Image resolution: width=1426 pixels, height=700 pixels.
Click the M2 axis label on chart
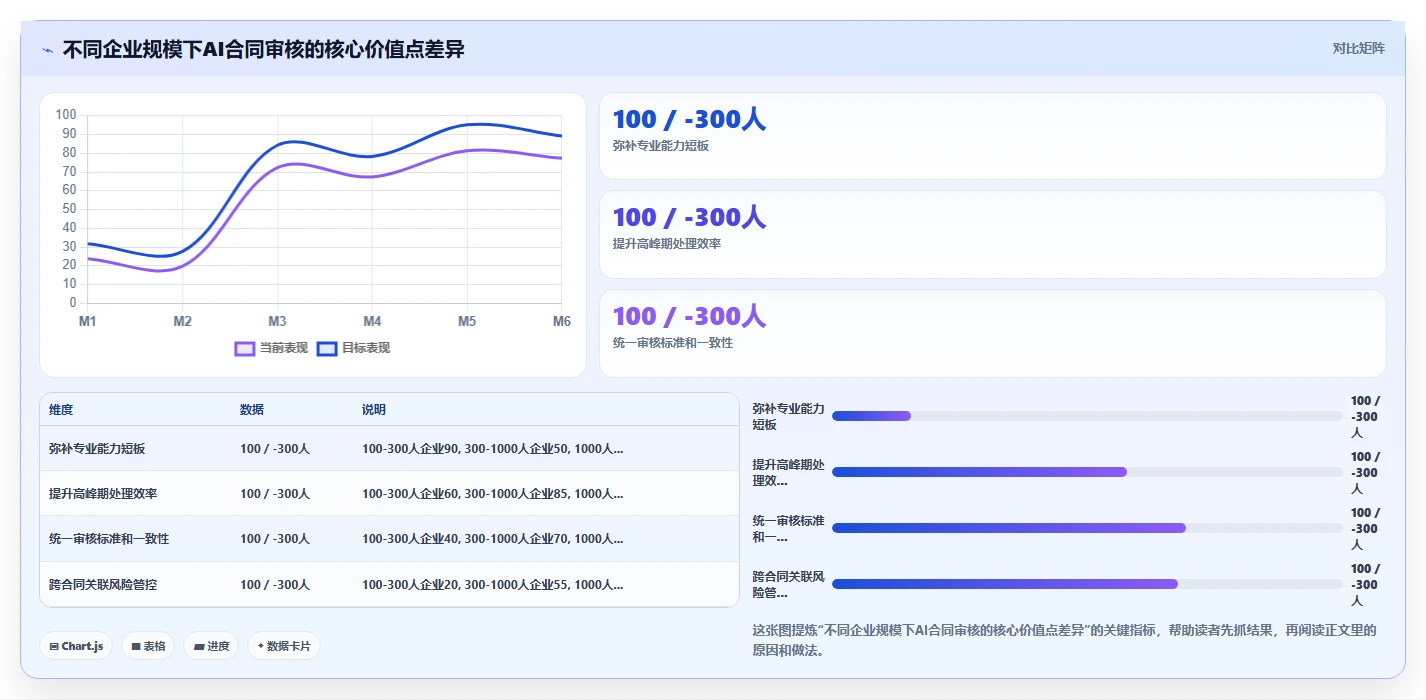[x=182, y=321]
